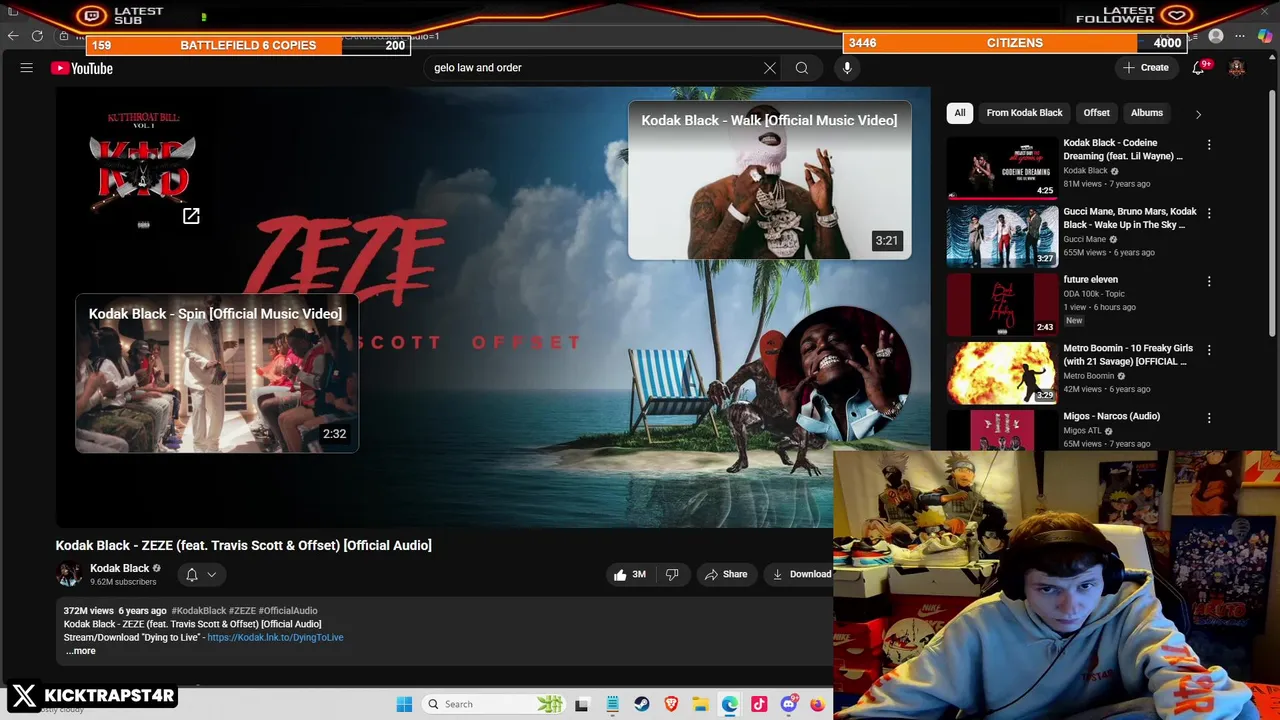Switch to Microsoft Edge in the taskbar

pyautogui.click(x=730, y=704)
